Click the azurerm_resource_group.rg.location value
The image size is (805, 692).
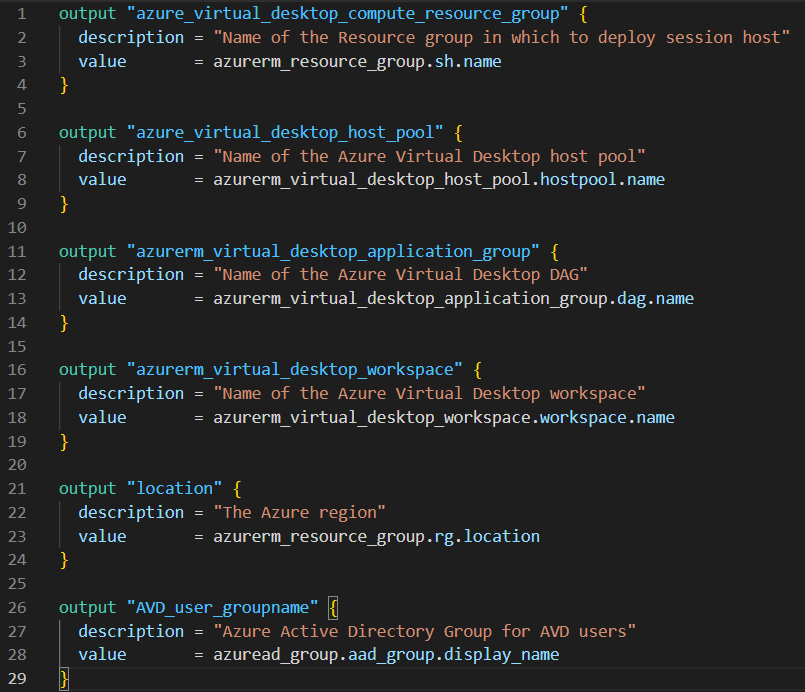376,536
